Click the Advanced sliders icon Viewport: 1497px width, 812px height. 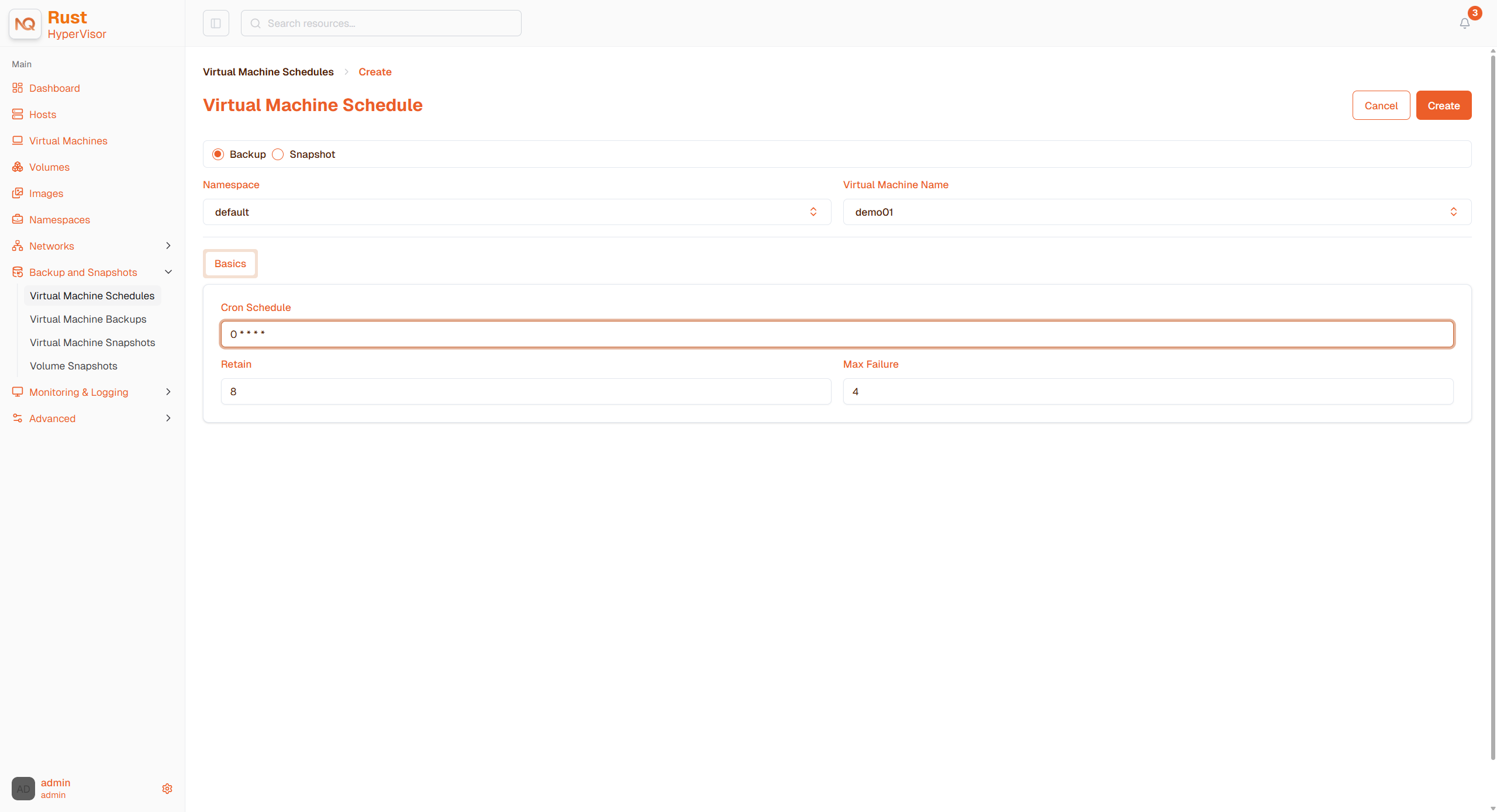point(18,419)
